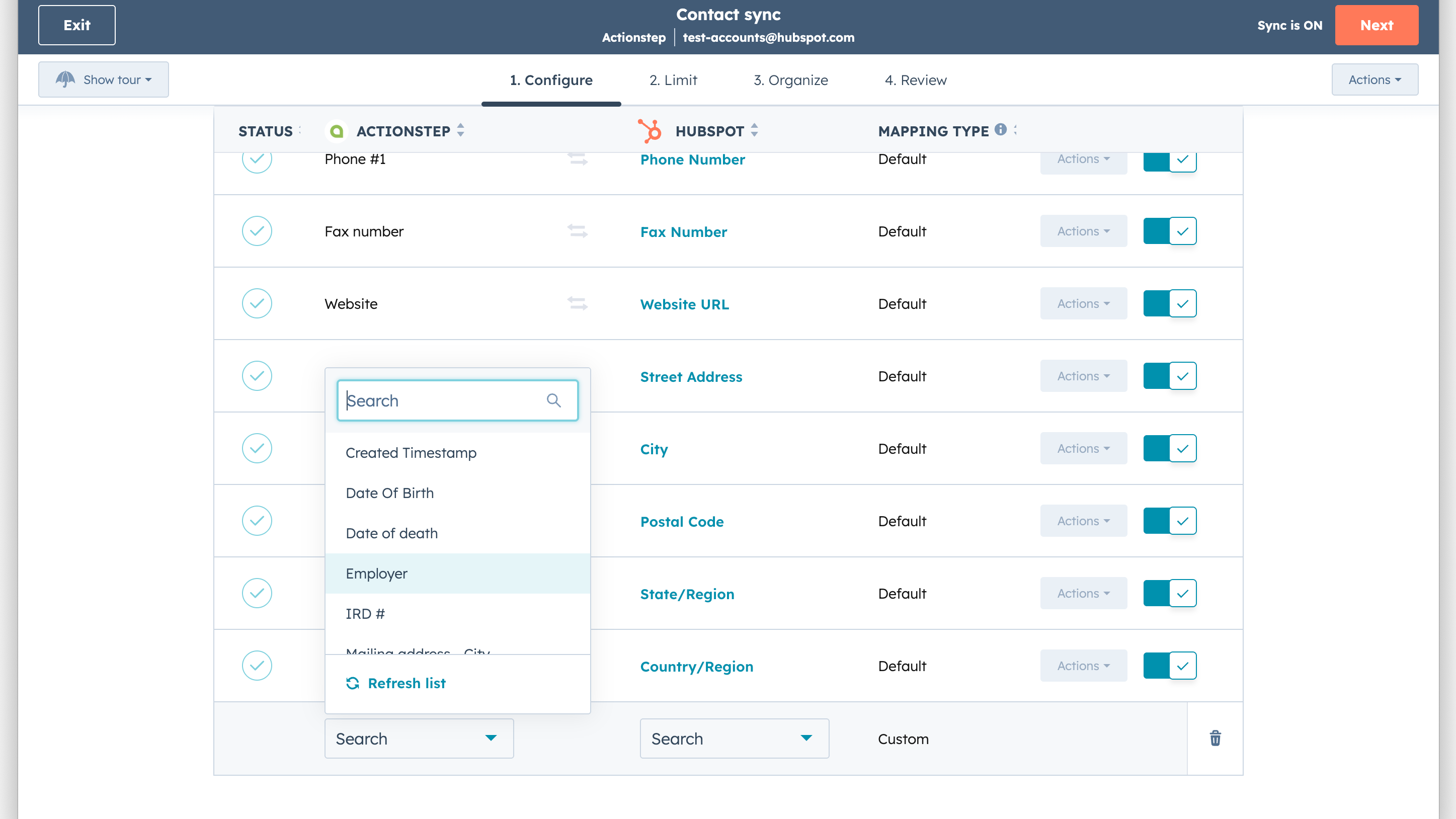The image size is (1456, 819).
Task: Click the sync arrows icon on Fax number row
Action: pyautogui.click(x=578, y=230)
